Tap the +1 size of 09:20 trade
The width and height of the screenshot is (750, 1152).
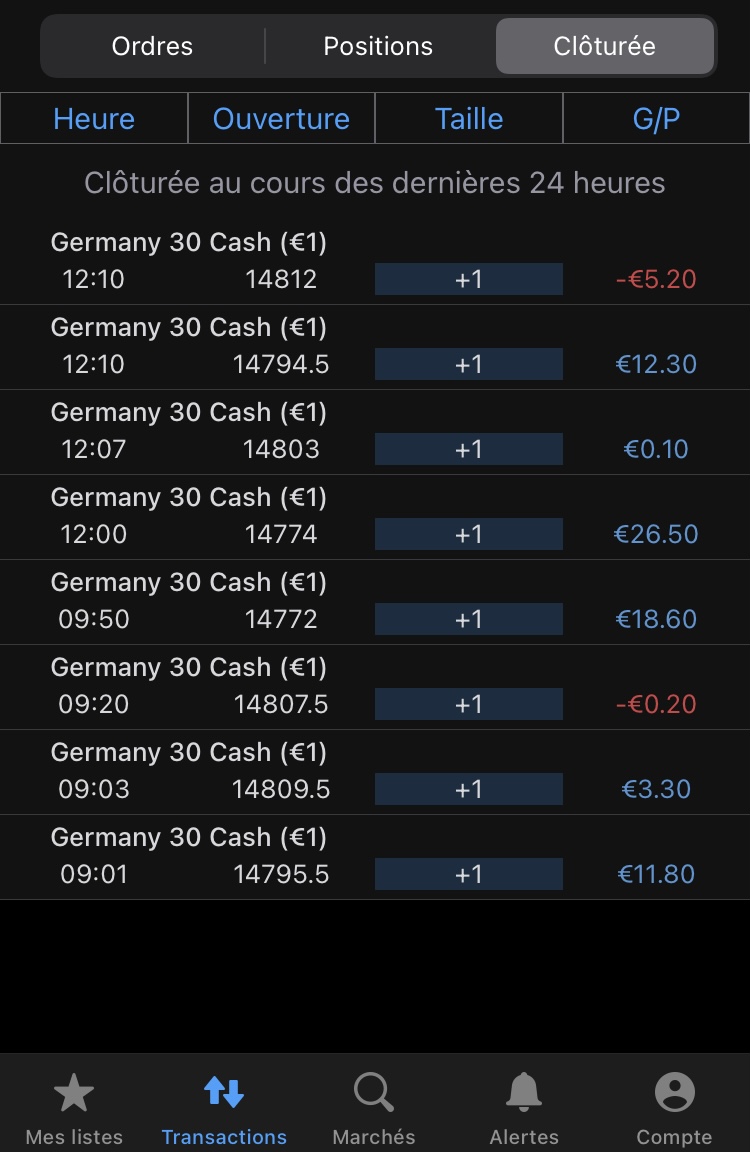click(x=468, y=704)
